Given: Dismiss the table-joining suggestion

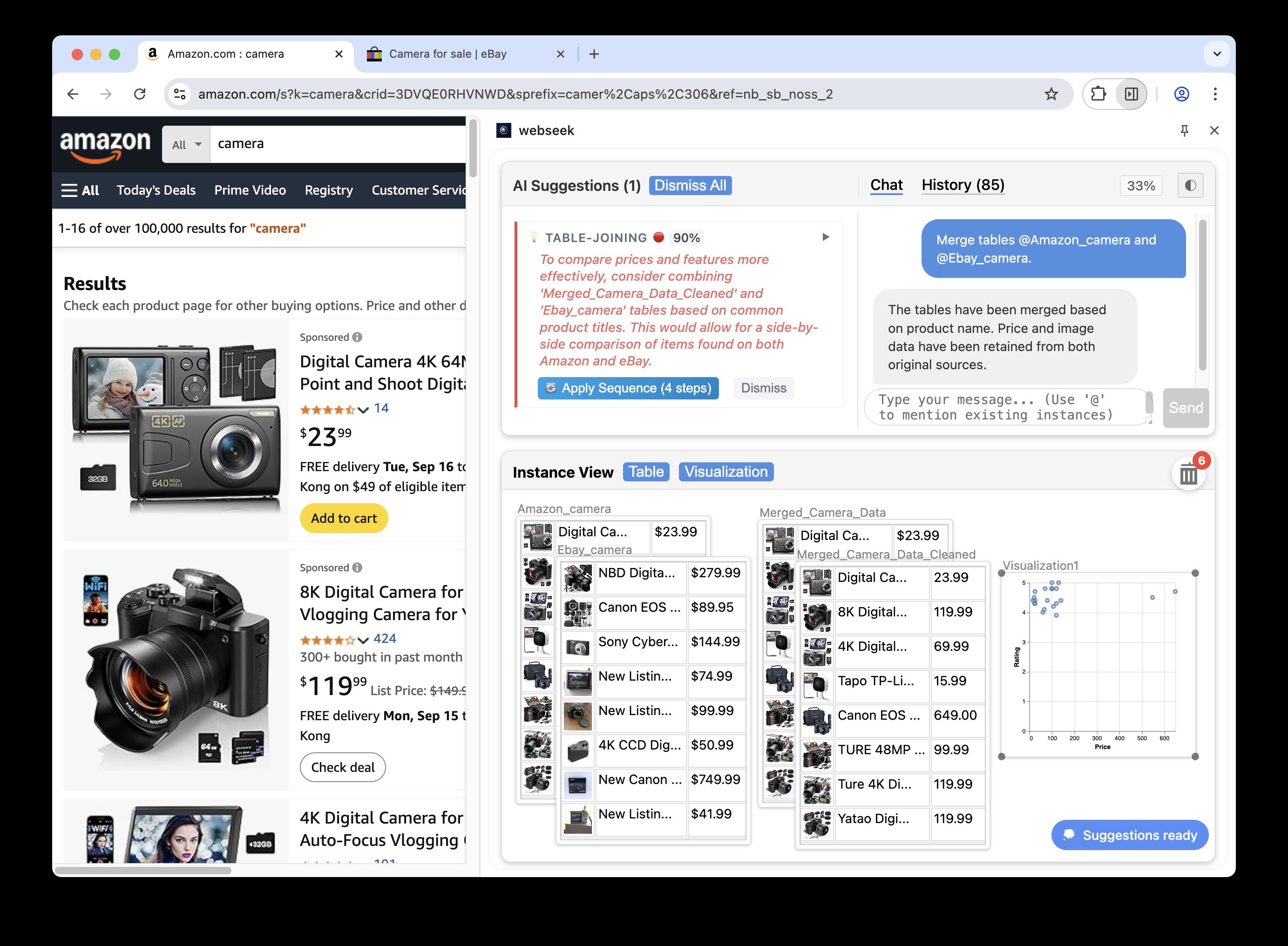Looking at the screenshot, I should [x=763, y=388].
